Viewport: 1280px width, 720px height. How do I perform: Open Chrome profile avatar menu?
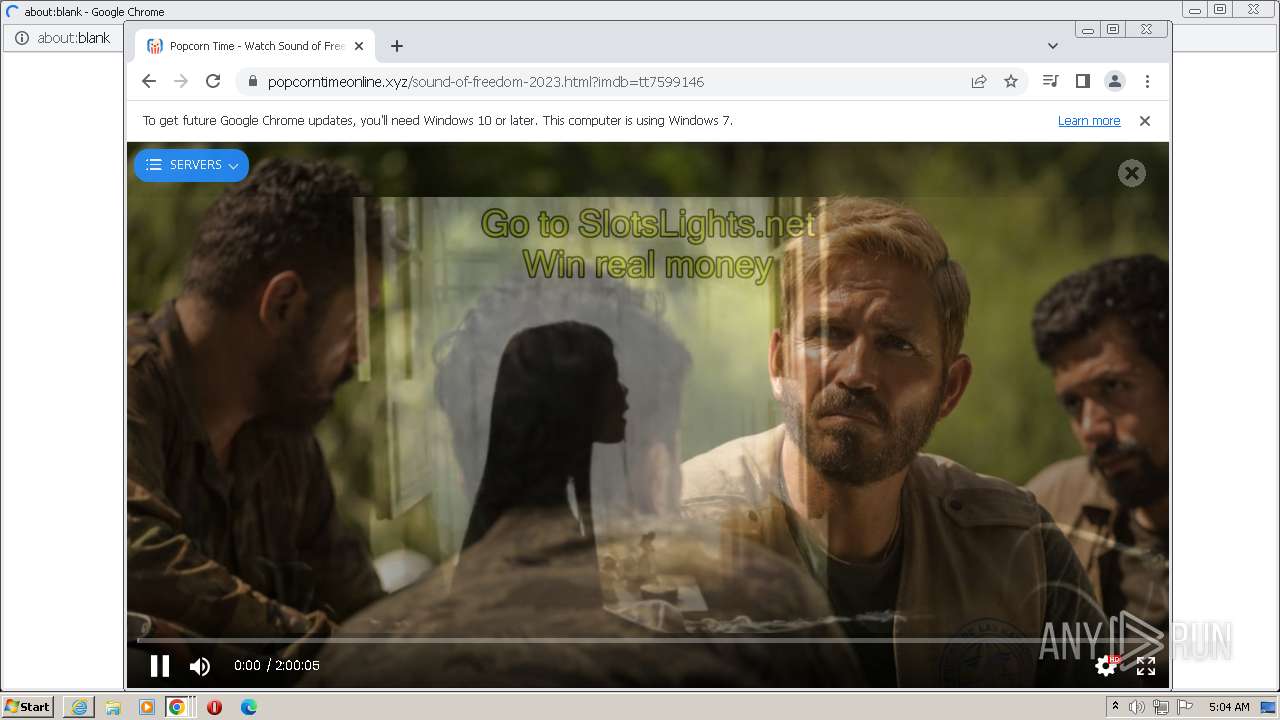1115,81
